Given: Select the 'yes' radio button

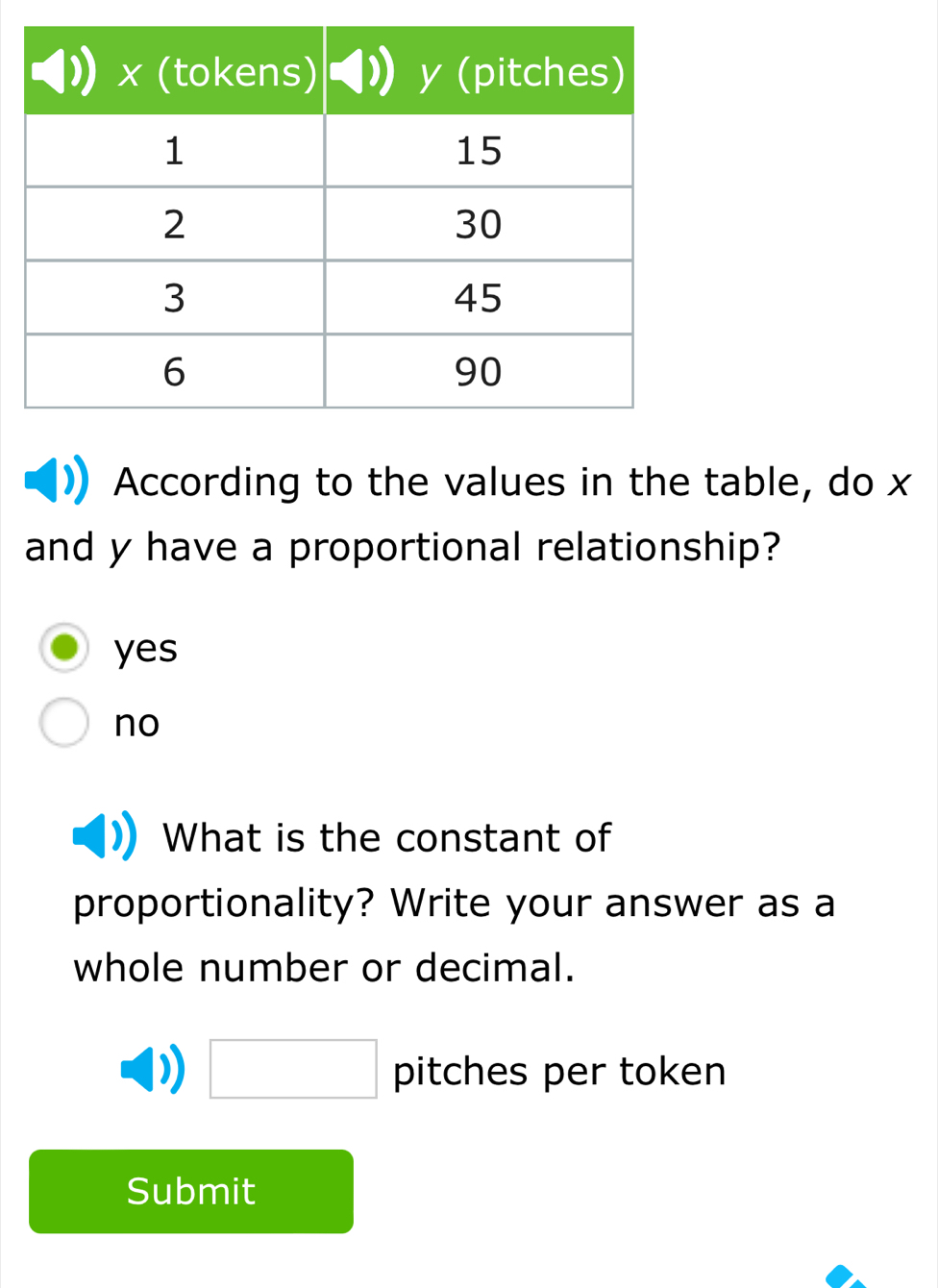Looking at the screenshot, I should point(63,646).
